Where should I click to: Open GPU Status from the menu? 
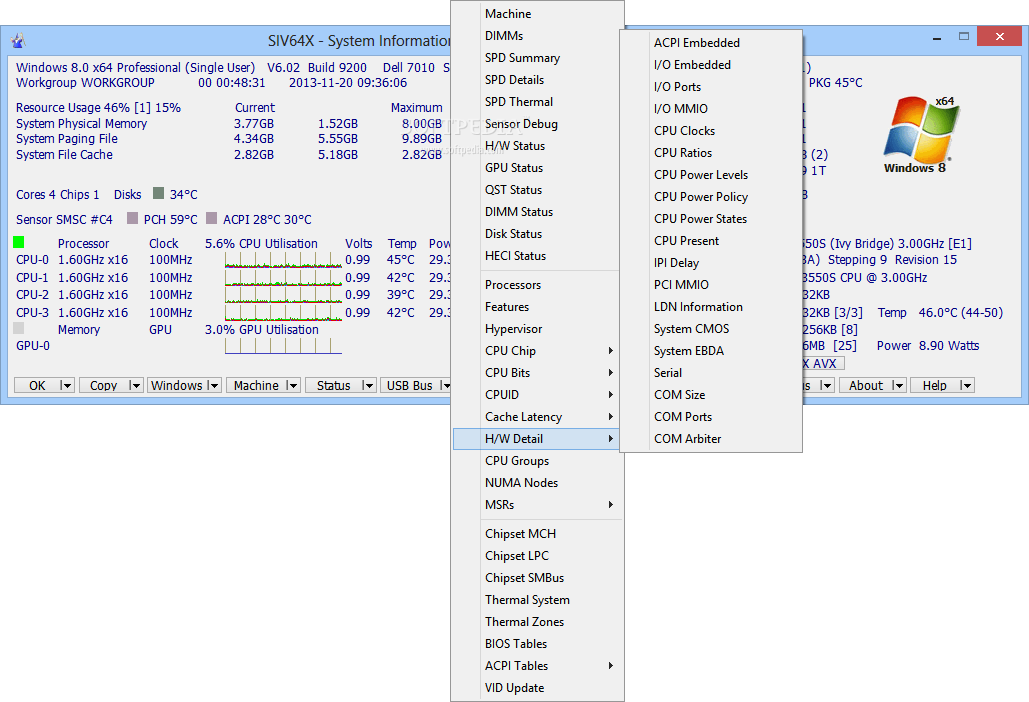tap(537, 167)
